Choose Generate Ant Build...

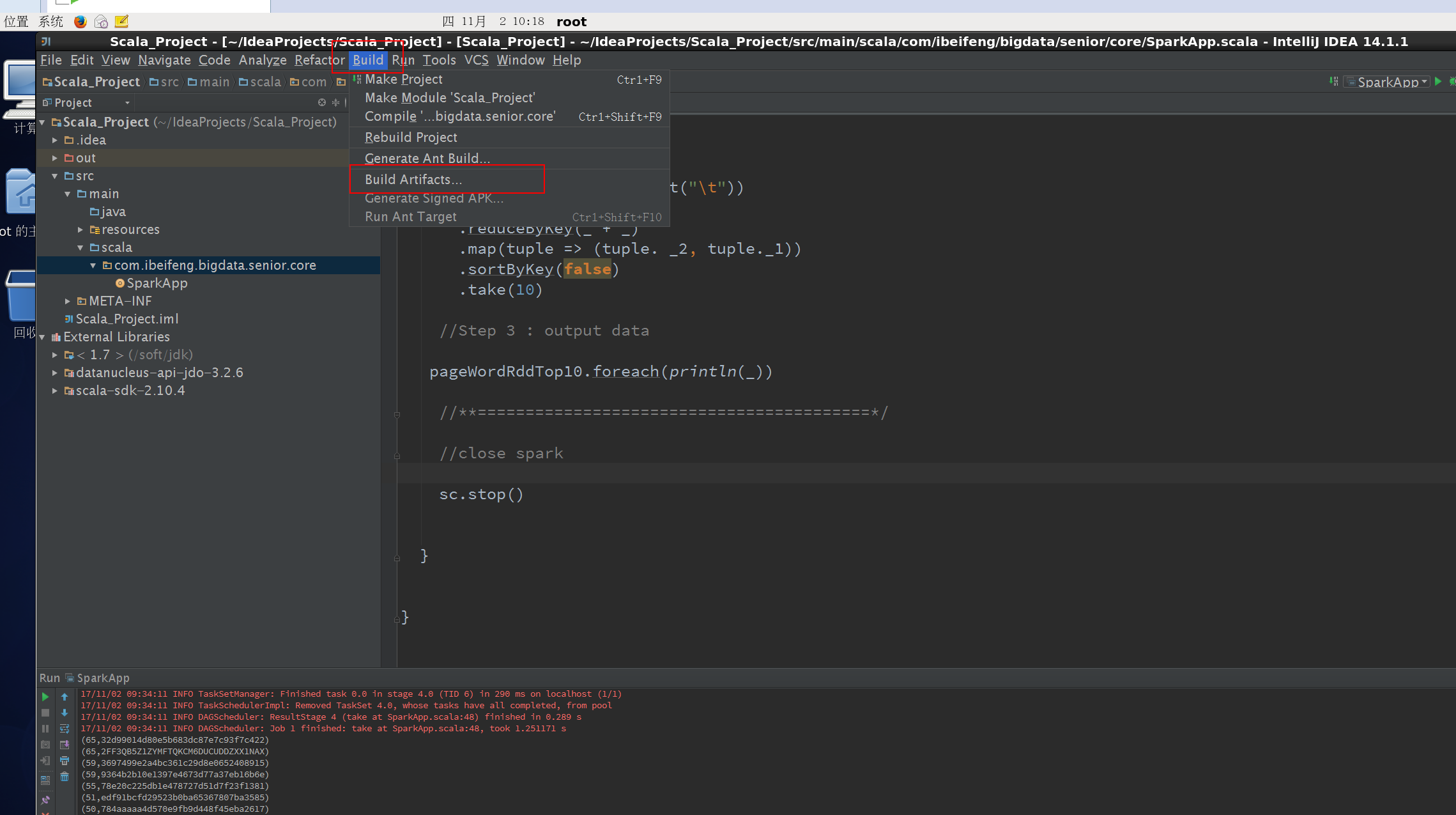[x=509, y=159]
